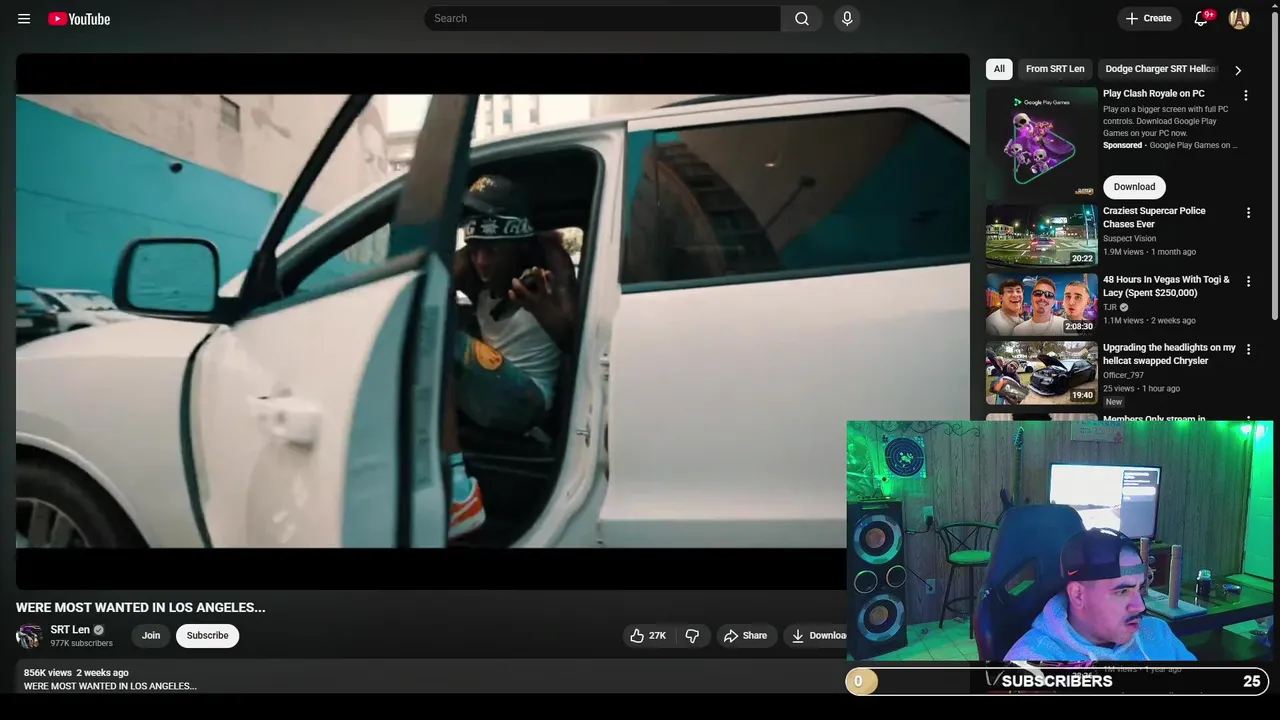Open the SRT Len channel avatar
Image resolution: width=1280 pixels, height=720 pixels.
pyautogui.click(x=29, y=636)
